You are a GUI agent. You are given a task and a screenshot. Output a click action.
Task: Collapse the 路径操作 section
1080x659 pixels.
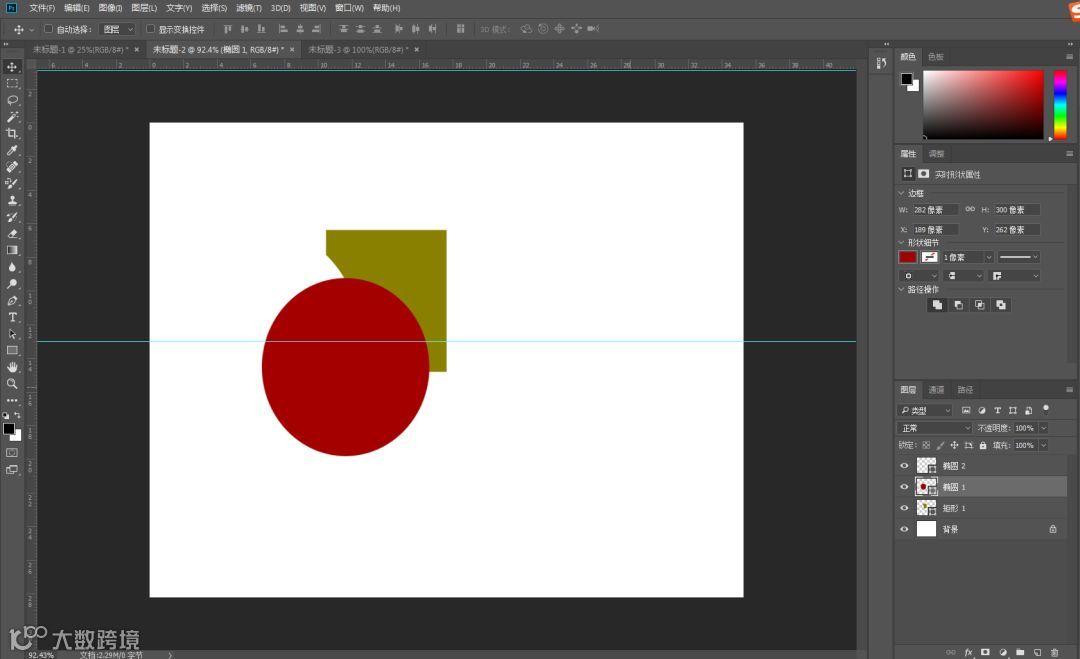click(x=901, y=290)
